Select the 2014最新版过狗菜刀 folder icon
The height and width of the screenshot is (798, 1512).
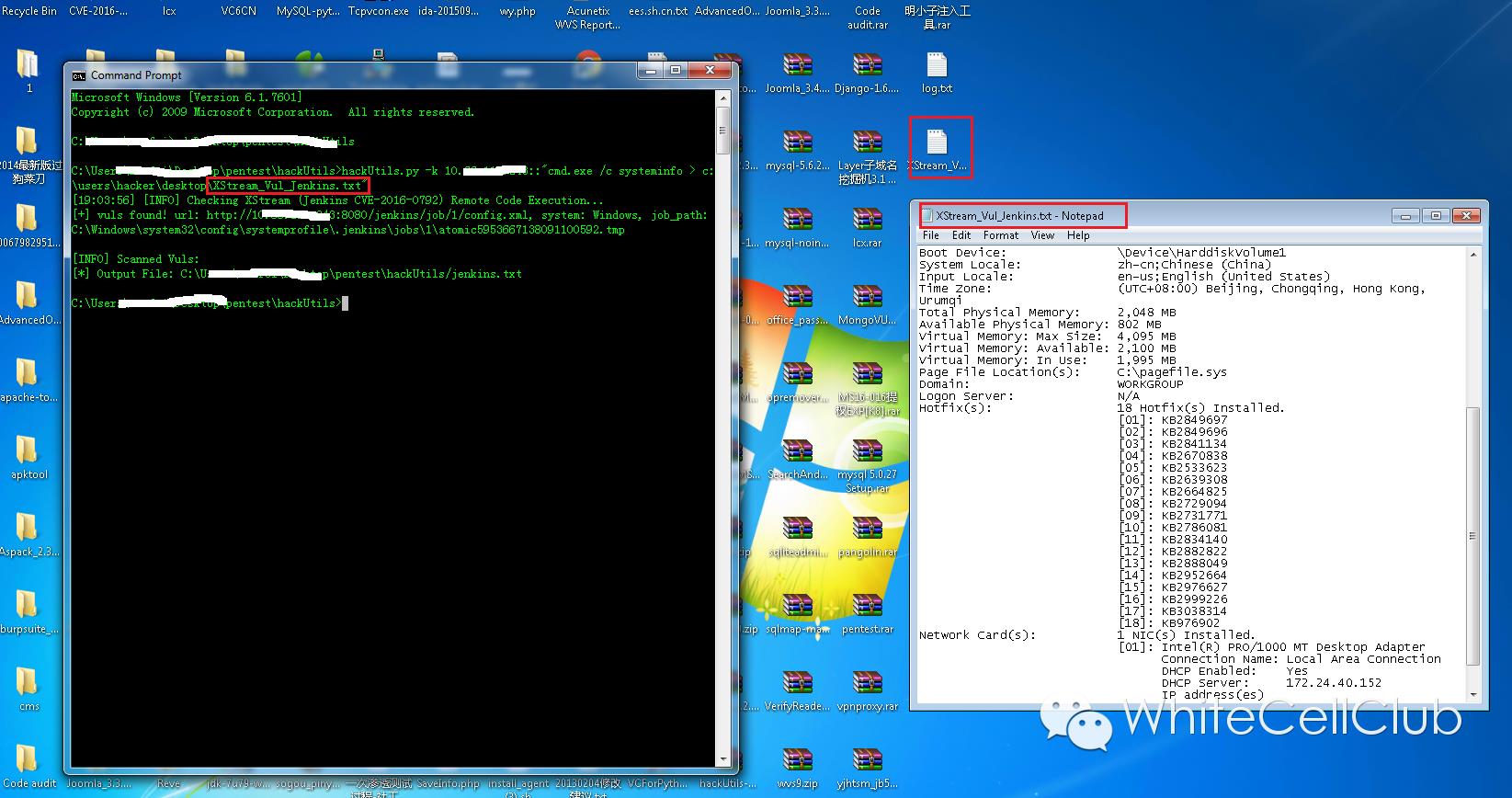[28, 154]
